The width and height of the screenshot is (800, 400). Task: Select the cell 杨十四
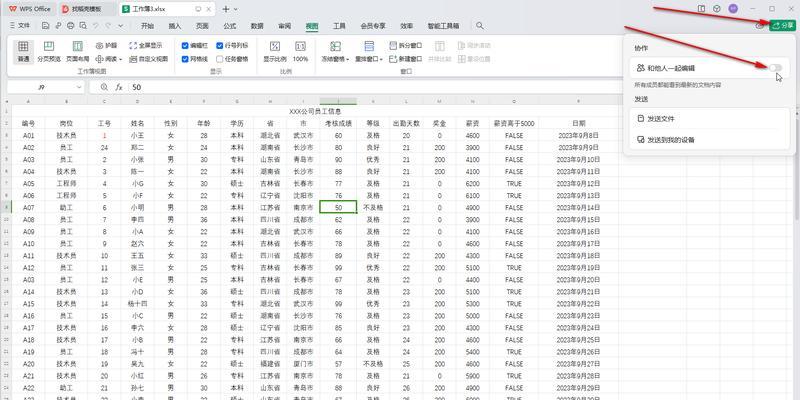click(138, 304)
